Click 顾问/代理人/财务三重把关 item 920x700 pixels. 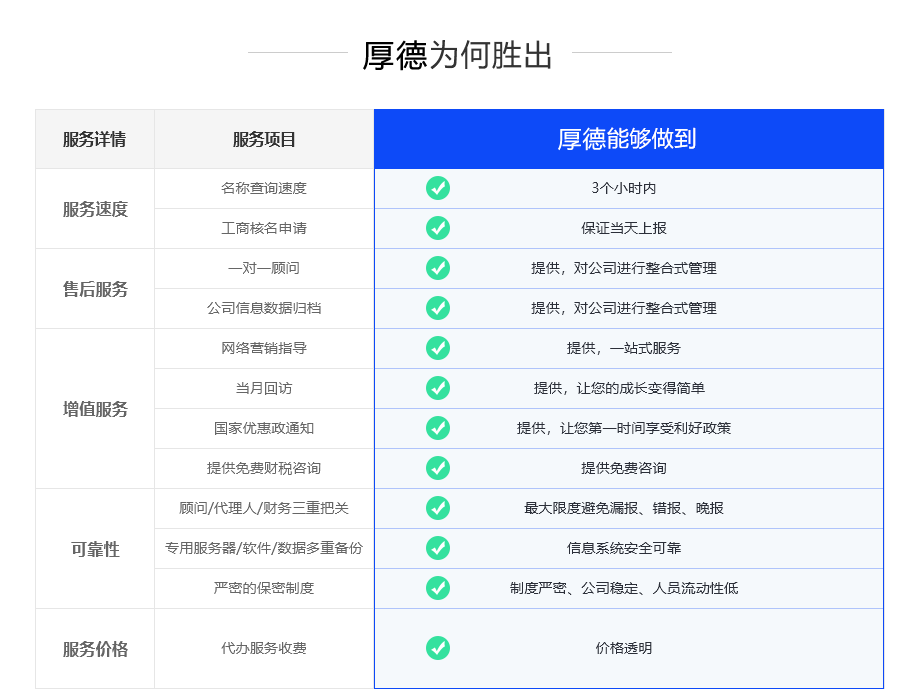264,508
